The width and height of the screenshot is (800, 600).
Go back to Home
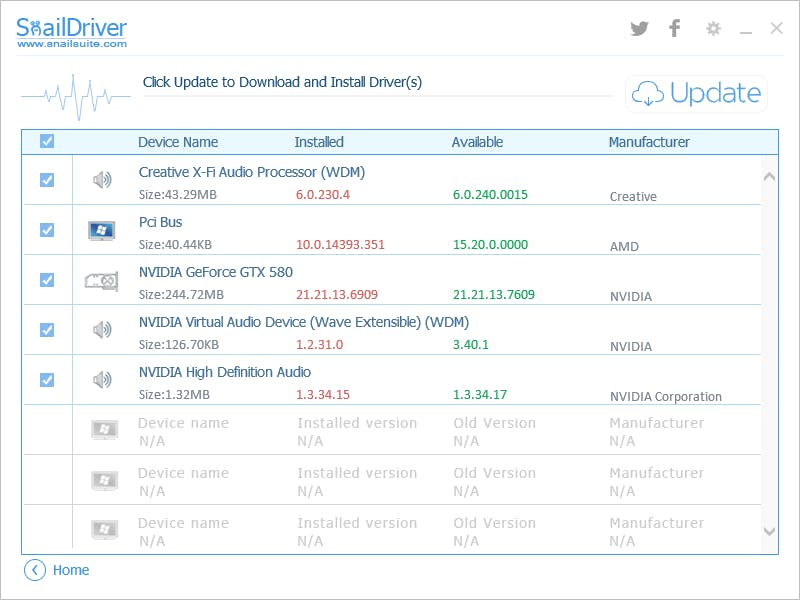click(71, 570)
